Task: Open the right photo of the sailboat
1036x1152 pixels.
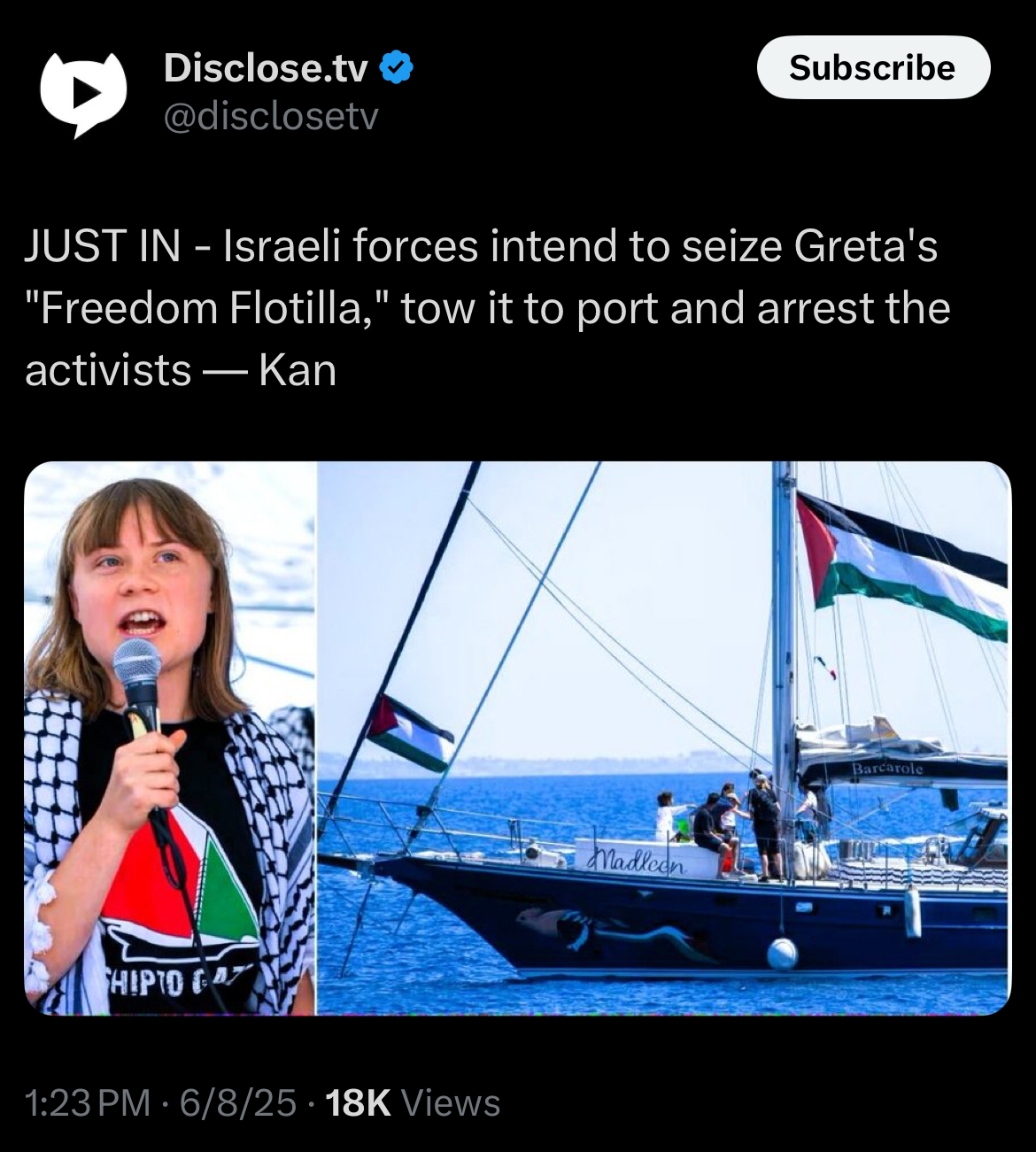Action: 664,738
